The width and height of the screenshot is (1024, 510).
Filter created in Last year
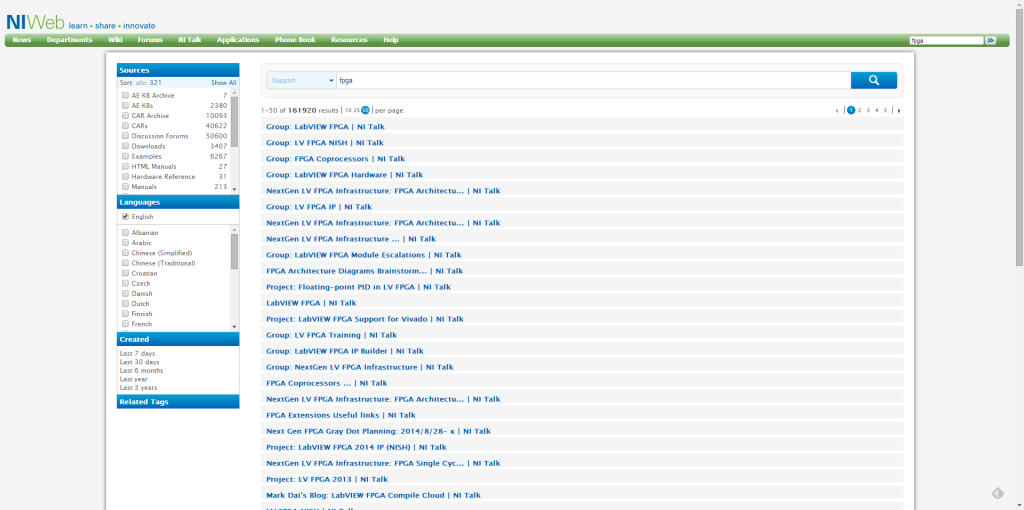coord(133,379)
